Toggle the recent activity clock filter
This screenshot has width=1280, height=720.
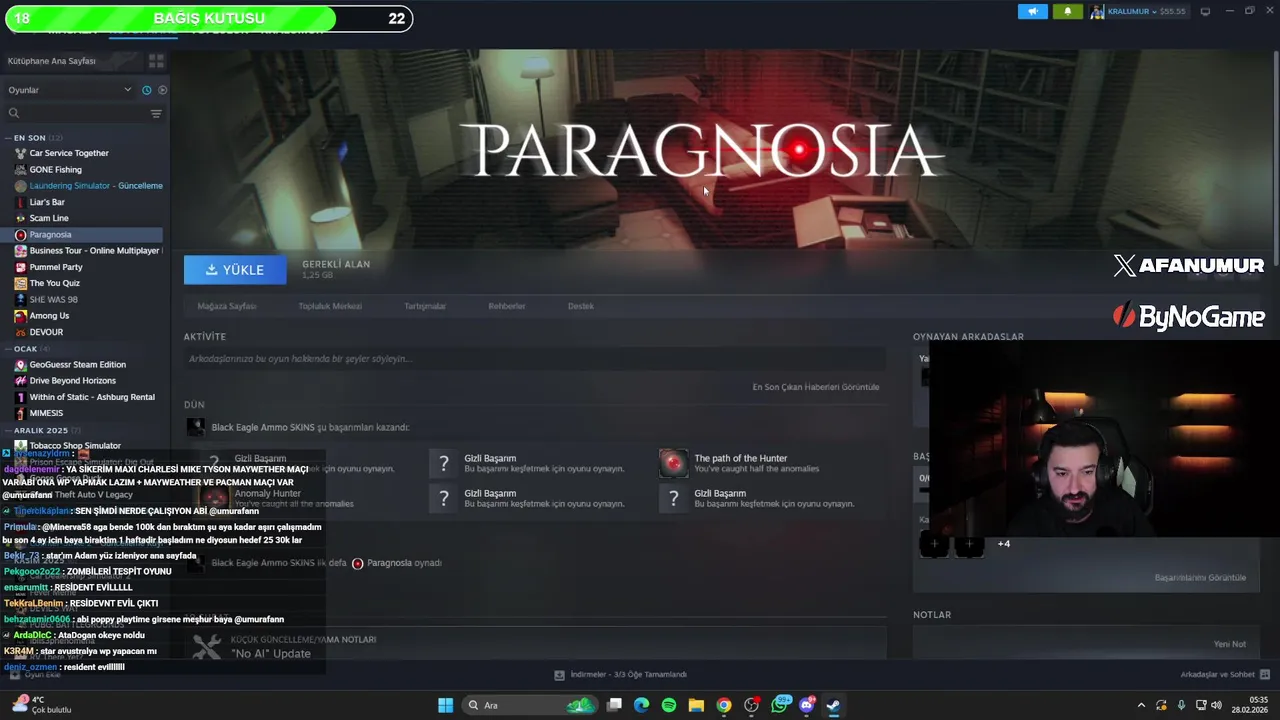pos(146,90)
